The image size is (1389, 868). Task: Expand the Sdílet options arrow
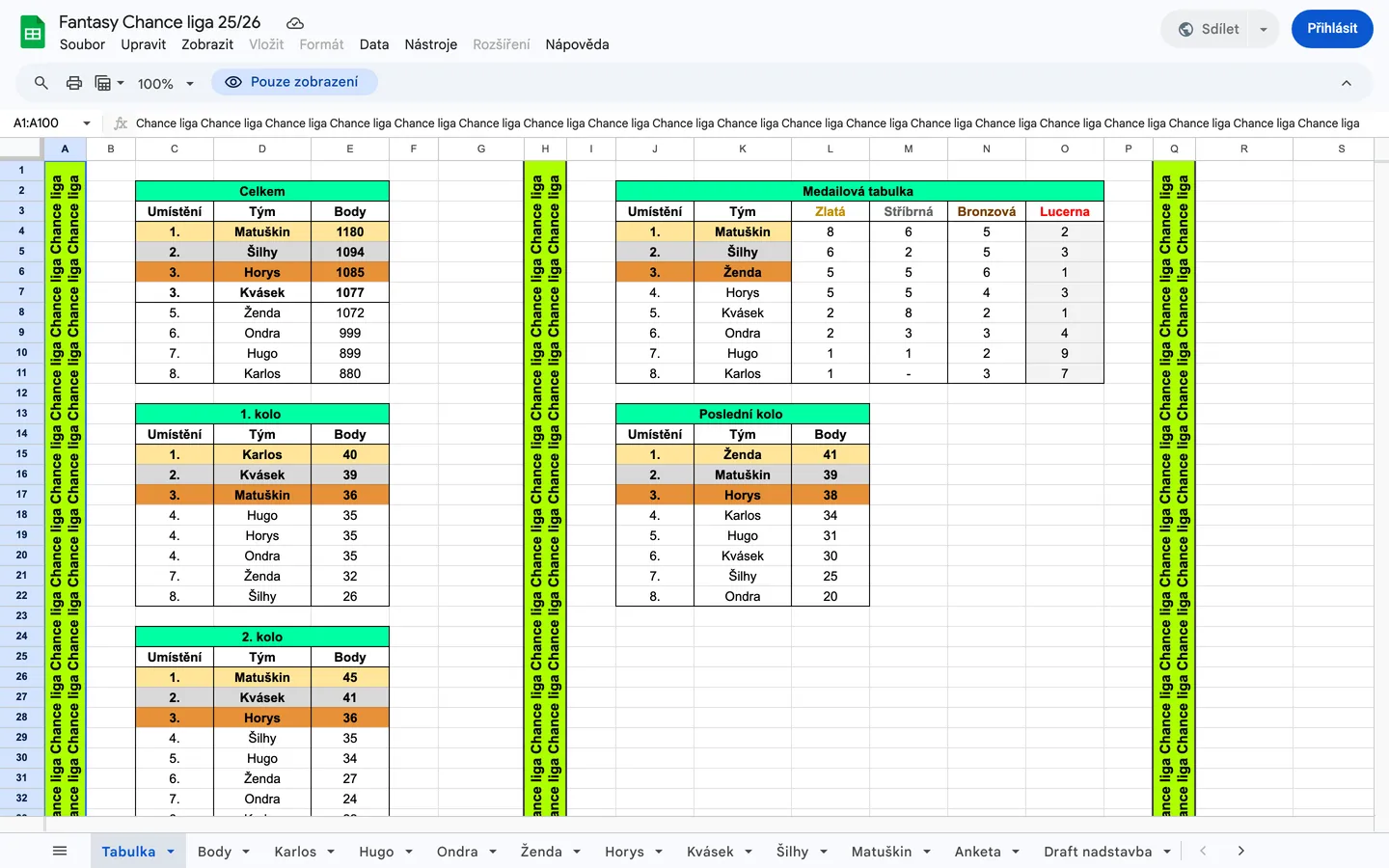(1264, 29)
